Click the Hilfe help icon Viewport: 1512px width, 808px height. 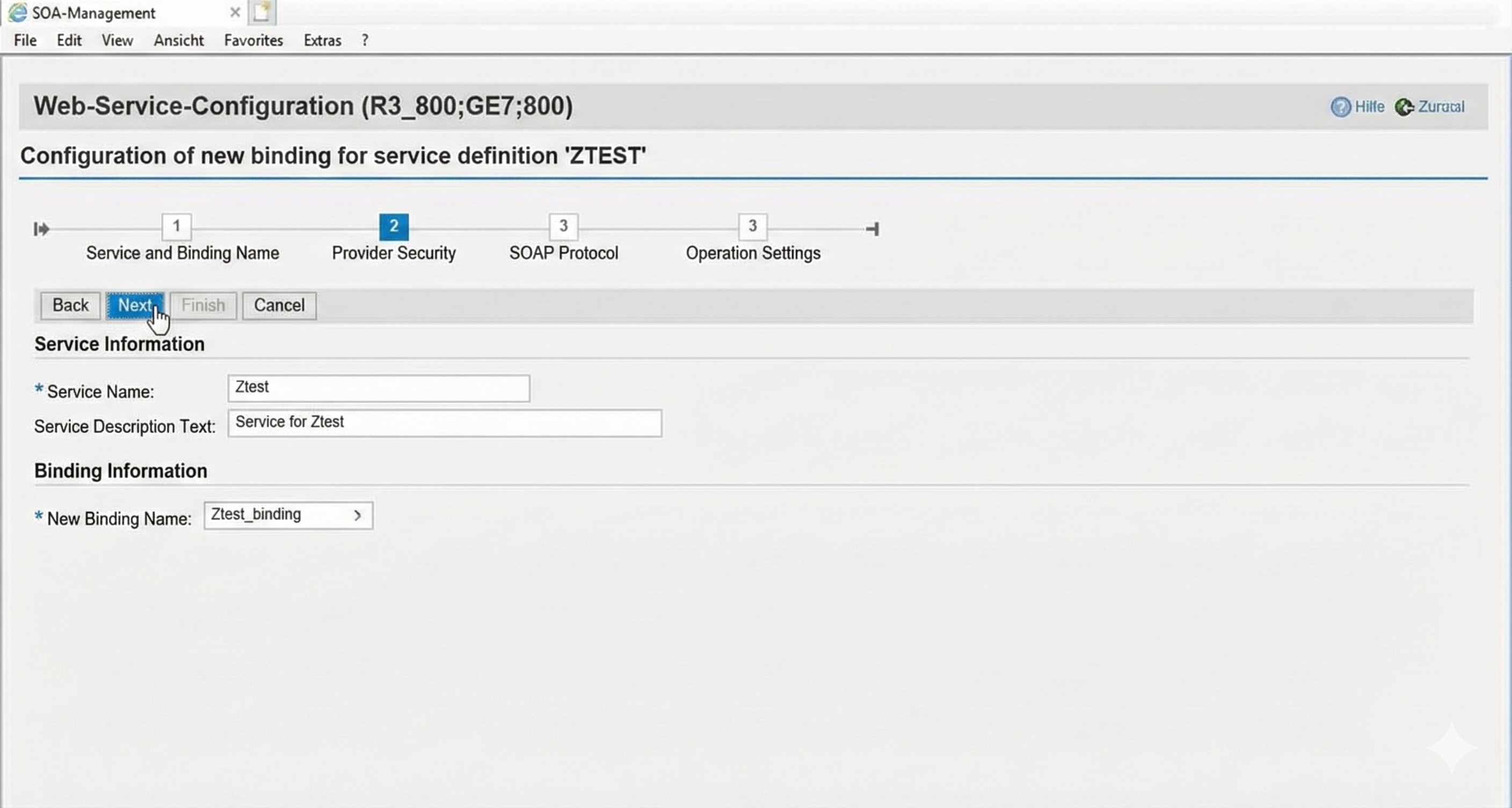(x=1340, y=107)
